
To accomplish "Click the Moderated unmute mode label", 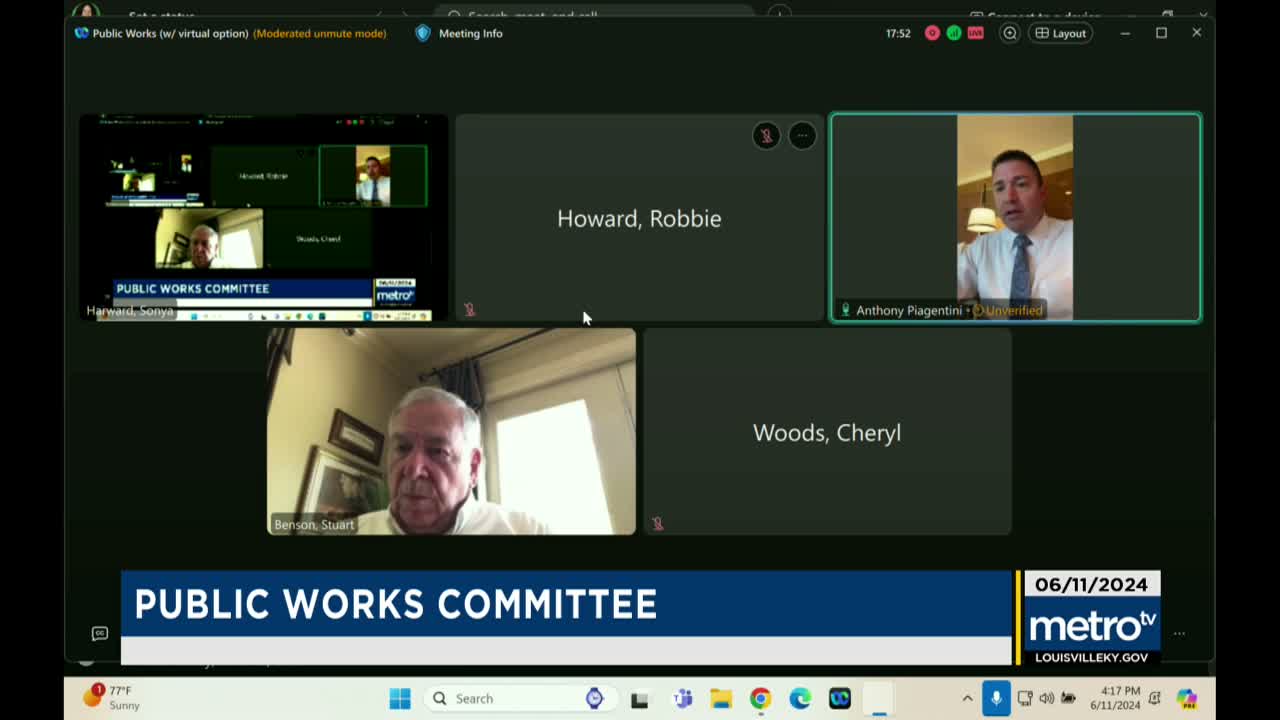I will (320, 33).
